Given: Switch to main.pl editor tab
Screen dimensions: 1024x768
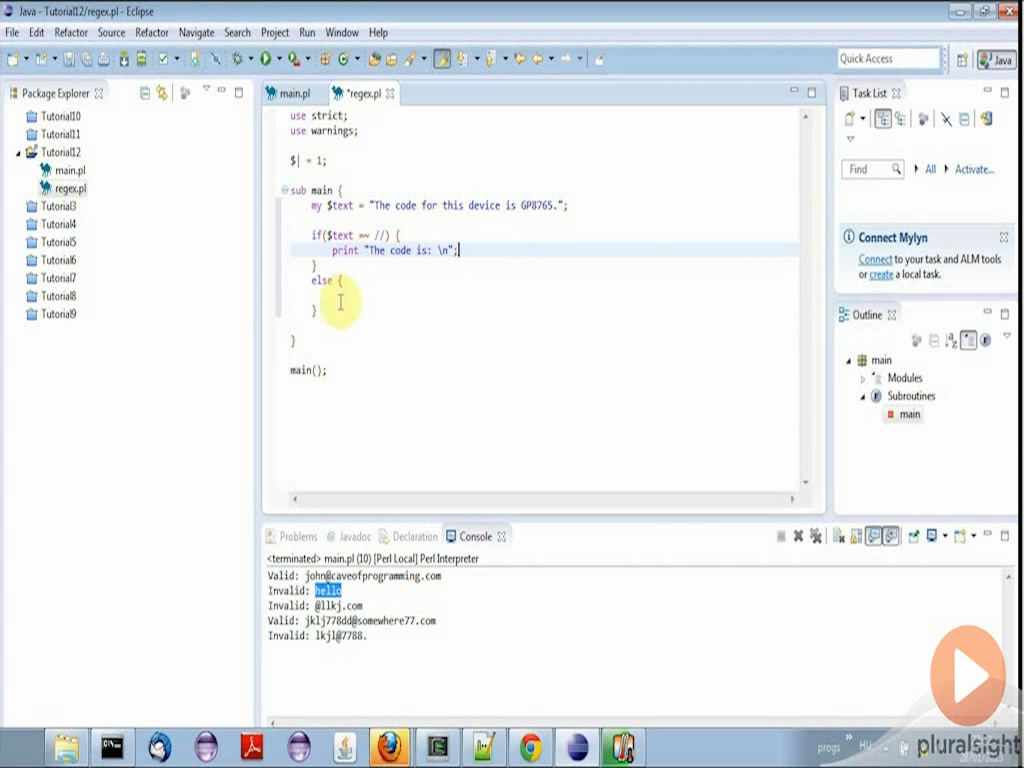Looking at the screenshot, I should (x=288, y=93).
